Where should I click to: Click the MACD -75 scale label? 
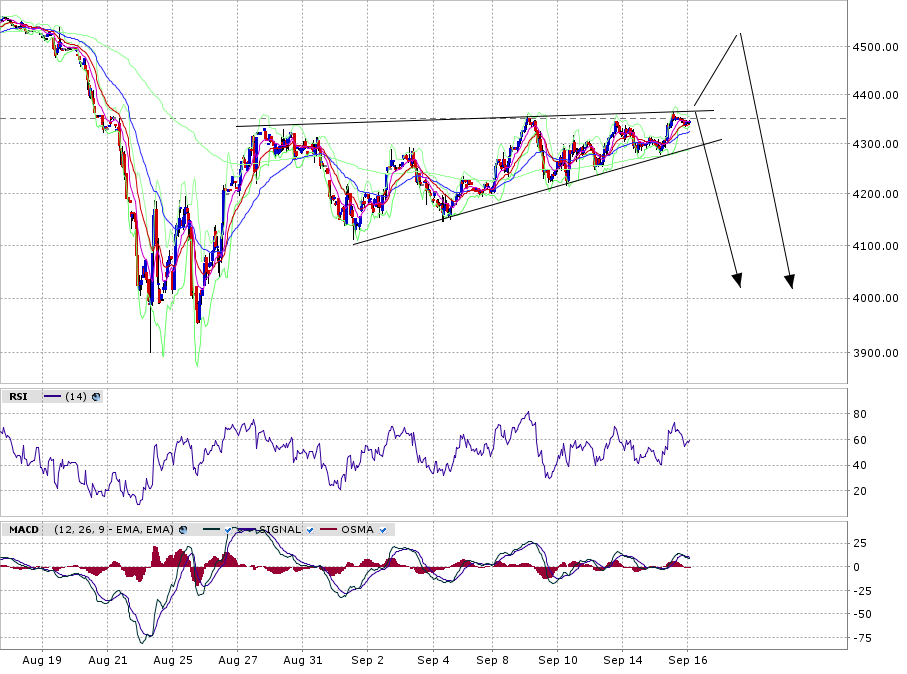pyautogui.click(x=862, y=638)
